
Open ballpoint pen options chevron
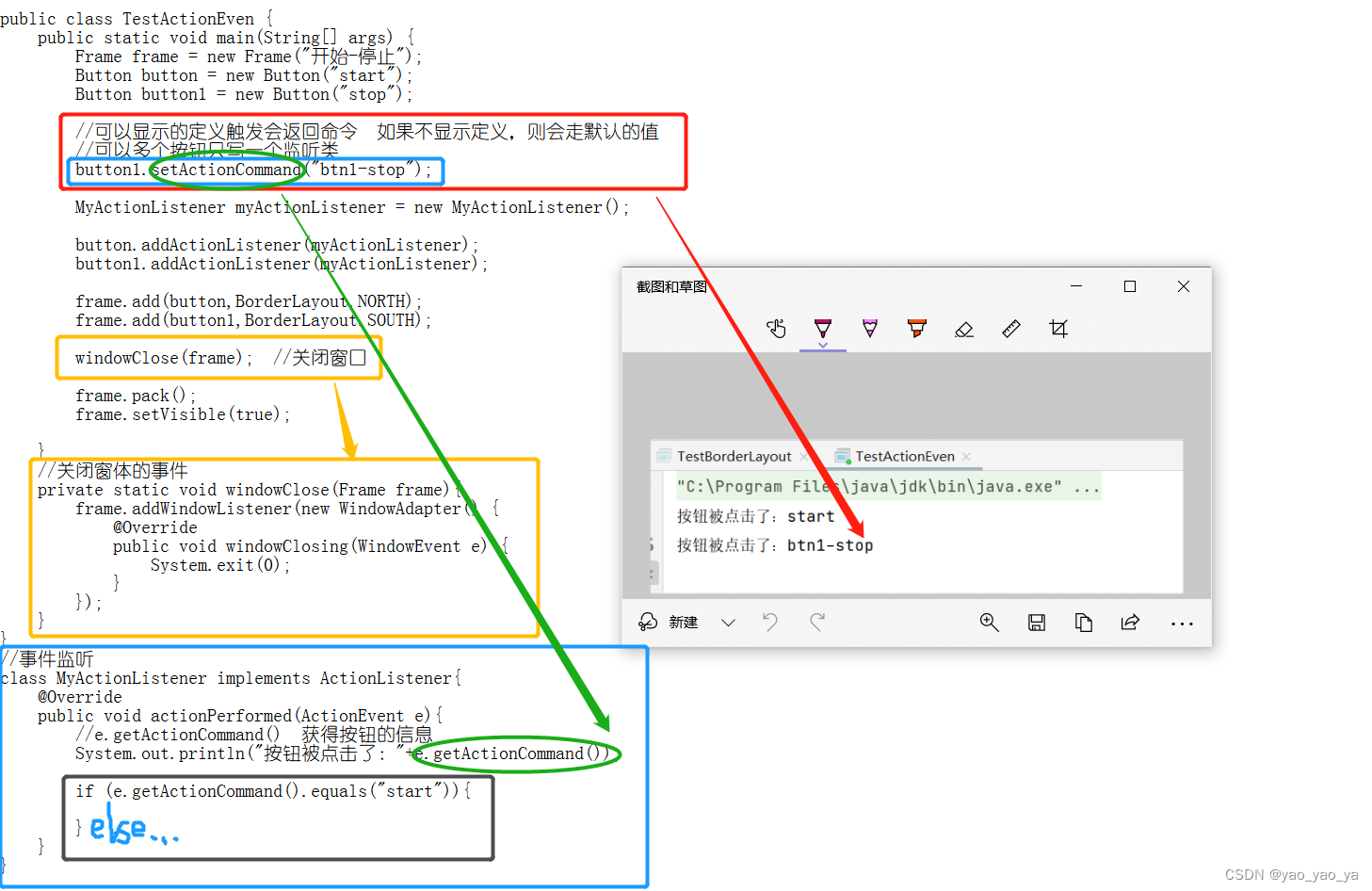[x=823, y=346]
